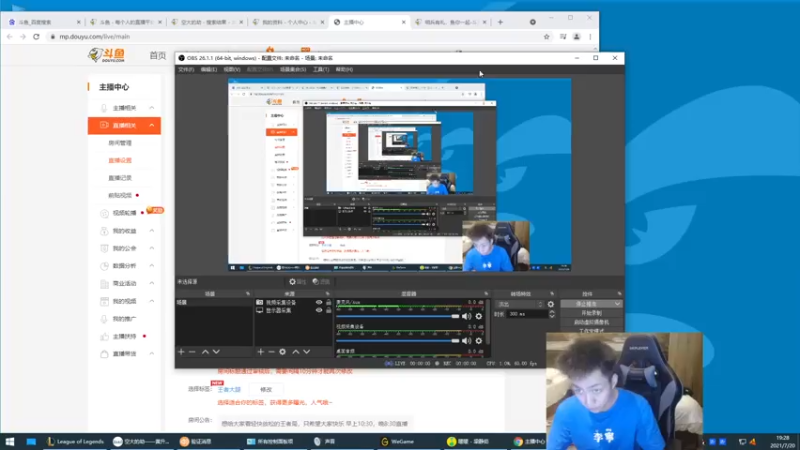Remove the selected source with minus icon
Screen dimensions: 800x450
tap(271, 352)
